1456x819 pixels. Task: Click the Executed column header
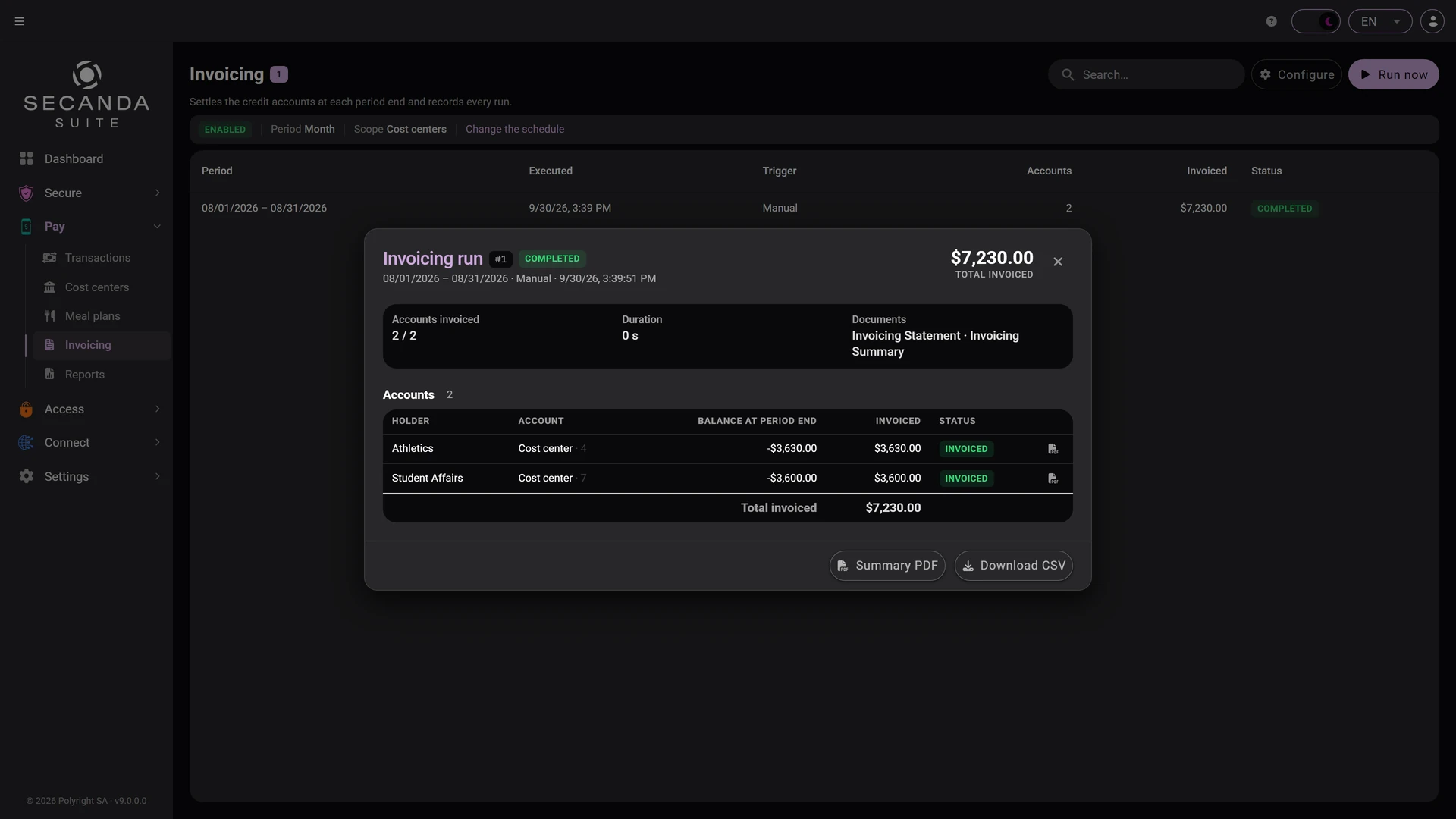click(551, 171)
